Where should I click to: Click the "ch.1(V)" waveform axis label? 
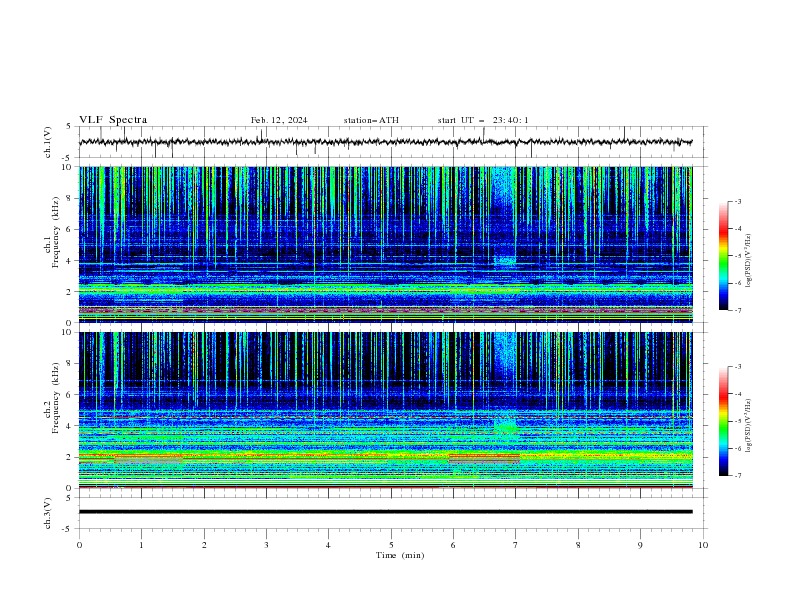[x=48, y=142]
